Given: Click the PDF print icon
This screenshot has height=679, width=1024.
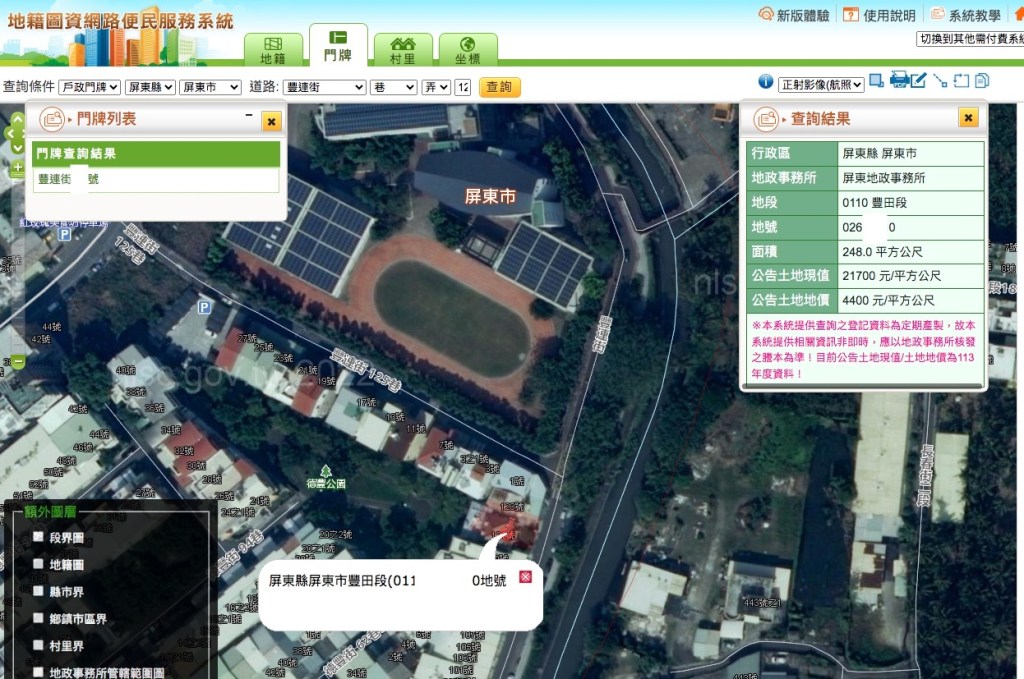Looking at the screenshot, I should click(899, 80).
